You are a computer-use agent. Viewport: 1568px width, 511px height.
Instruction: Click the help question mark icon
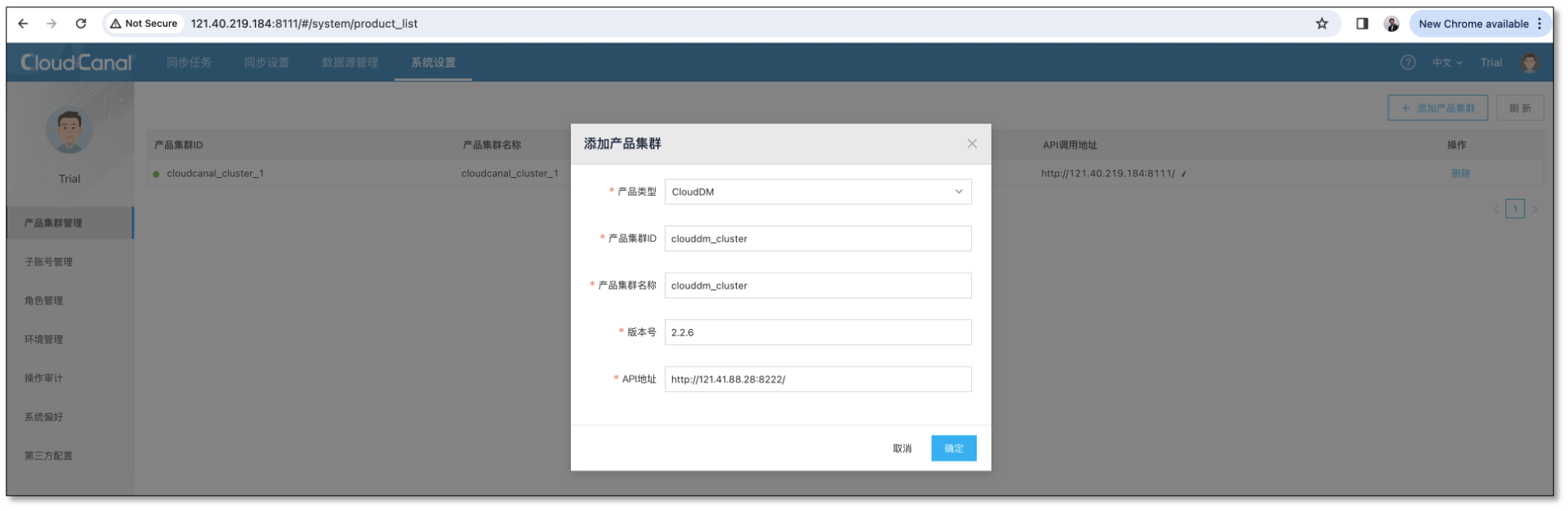click(x=1408, y=63)
